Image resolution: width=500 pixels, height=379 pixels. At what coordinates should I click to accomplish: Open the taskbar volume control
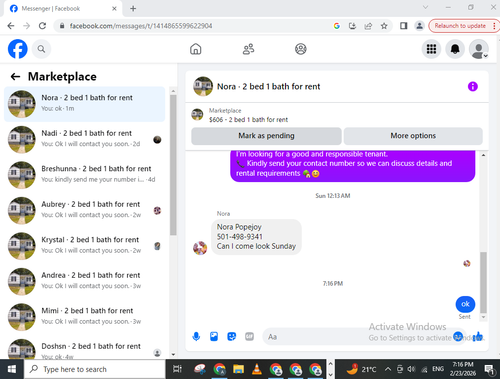point(412,369)
